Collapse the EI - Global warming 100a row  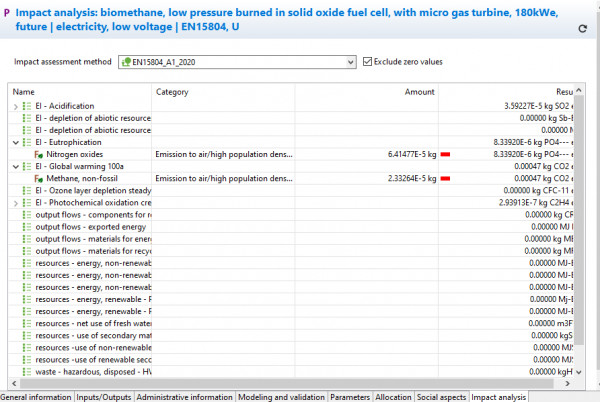(15, 167)
